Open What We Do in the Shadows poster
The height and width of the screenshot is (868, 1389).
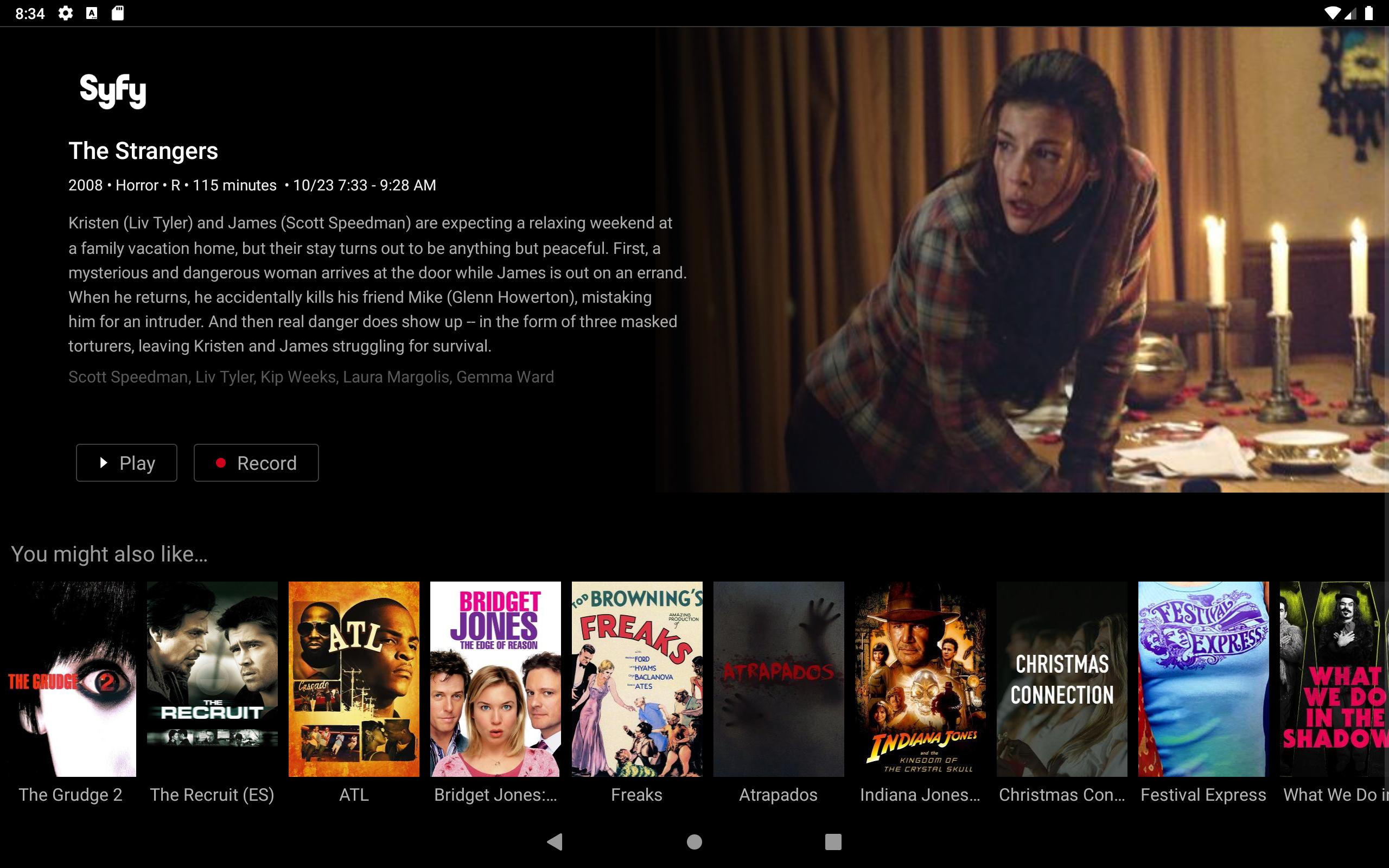click(x=1335, y=679)
